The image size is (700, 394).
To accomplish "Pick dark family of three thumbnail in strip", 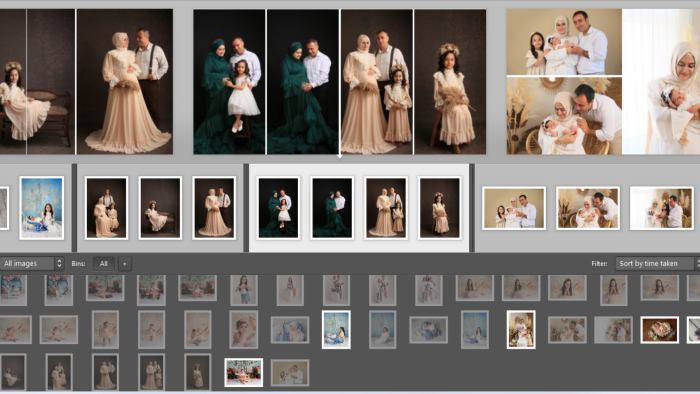I will (106, 207).
